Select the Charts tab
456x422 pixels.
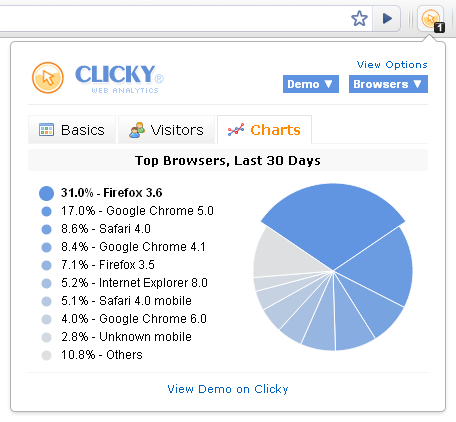pyautogui.click(x=264, y=130)
